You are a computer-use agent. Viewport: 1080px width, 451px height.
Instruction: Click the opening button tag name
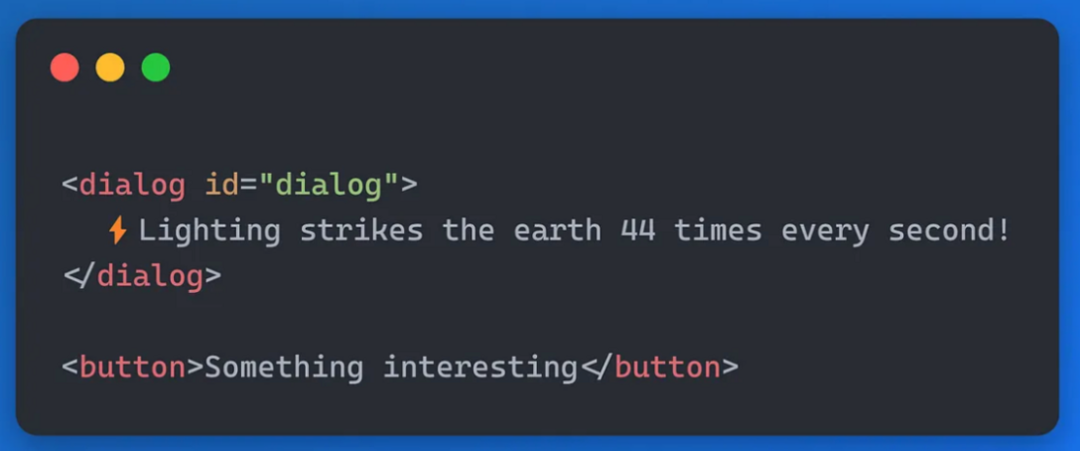pos(132,367)
